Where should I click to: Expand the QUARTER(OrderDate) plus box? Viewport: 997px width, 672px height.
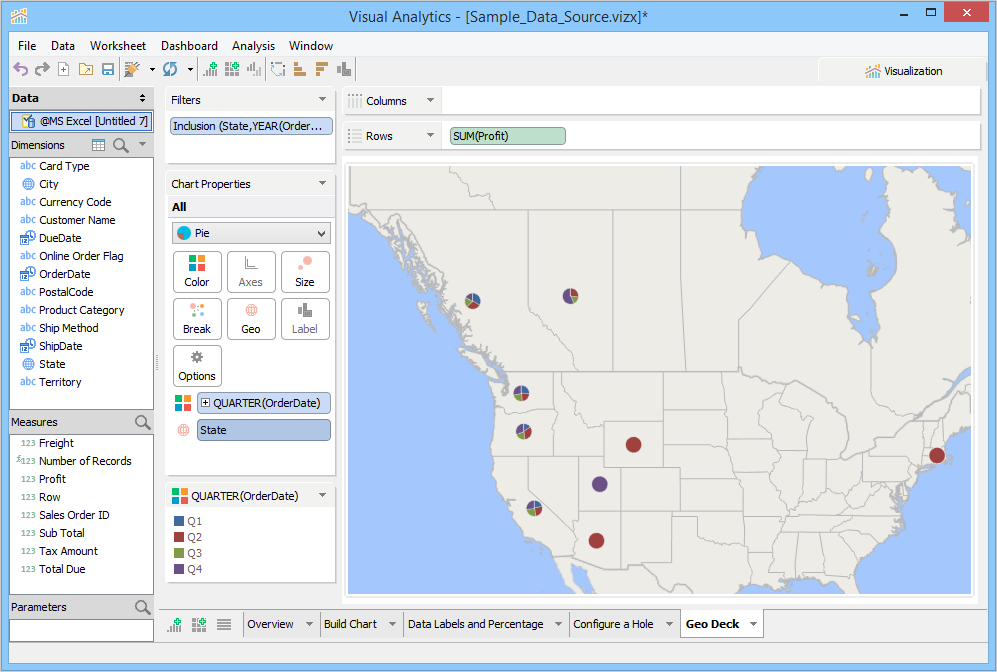click(x=206, y=403)
